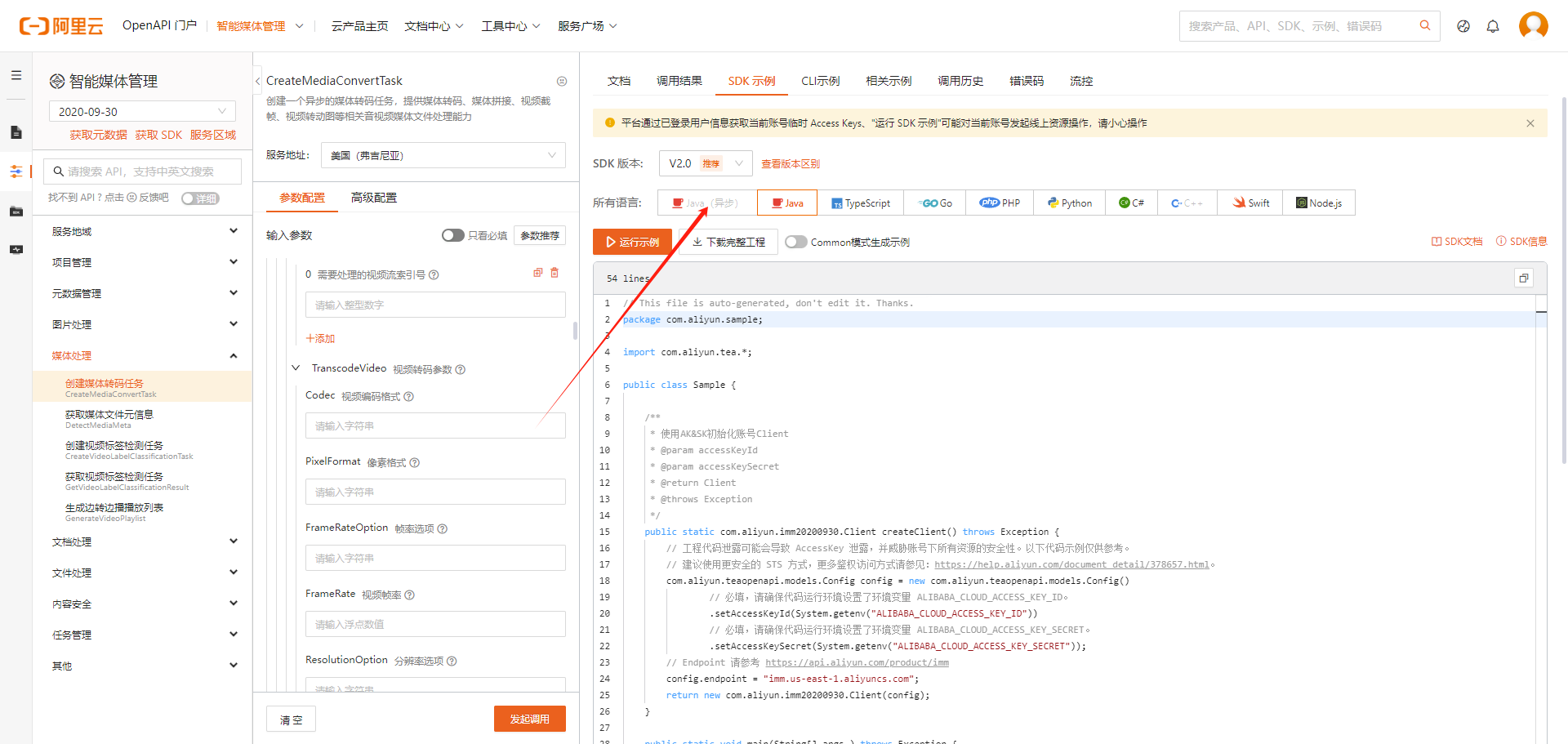The width and height of the screenshot is (1568, 744).
Task: Copy the stream index item icon
Action: pyautogui.click(x=538, y=273)
